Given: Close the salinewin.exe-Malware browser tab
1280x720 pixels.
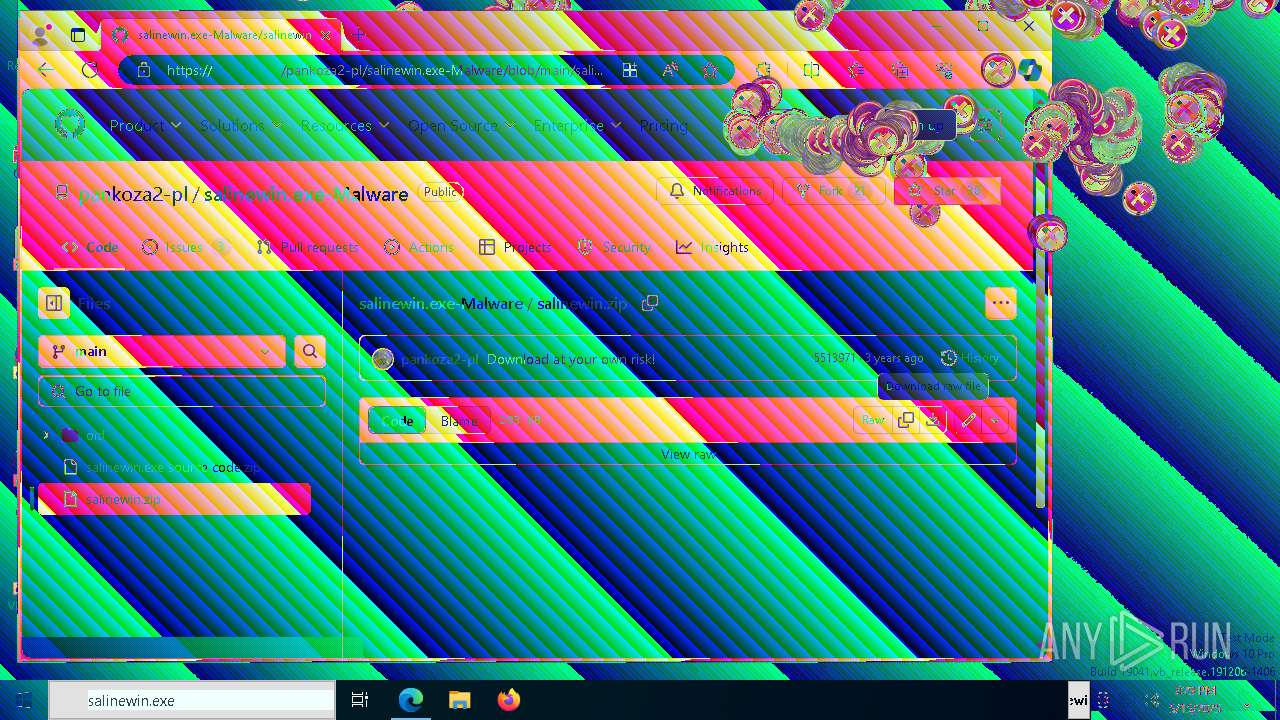Looking at the screenshot, I should [327, 35].
